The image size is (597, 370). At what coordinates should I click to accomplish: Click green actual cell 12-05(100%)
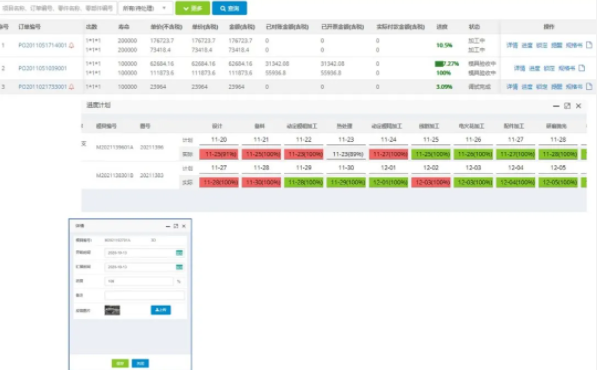[x=558, y=182]
